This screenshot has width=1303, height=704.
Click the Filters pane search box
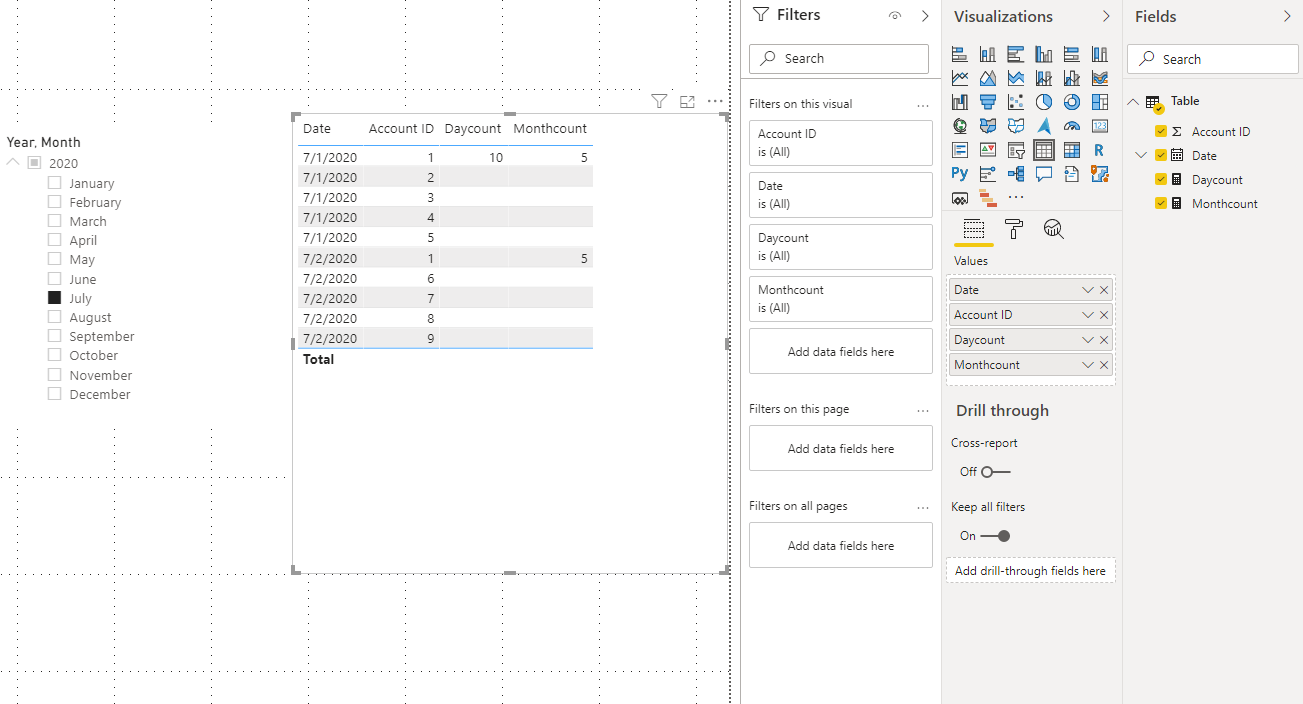[x=839, y=58]
